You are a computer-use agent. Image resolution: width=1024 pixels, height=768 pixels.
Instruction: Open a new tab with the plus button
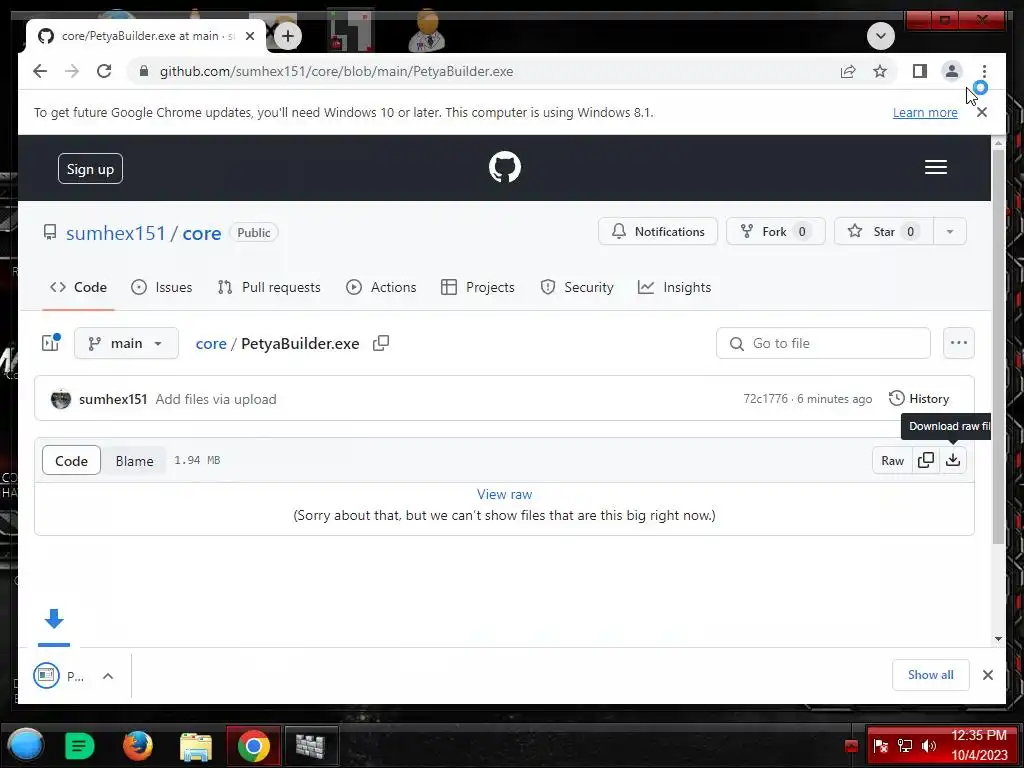click(x=287, y=36)
